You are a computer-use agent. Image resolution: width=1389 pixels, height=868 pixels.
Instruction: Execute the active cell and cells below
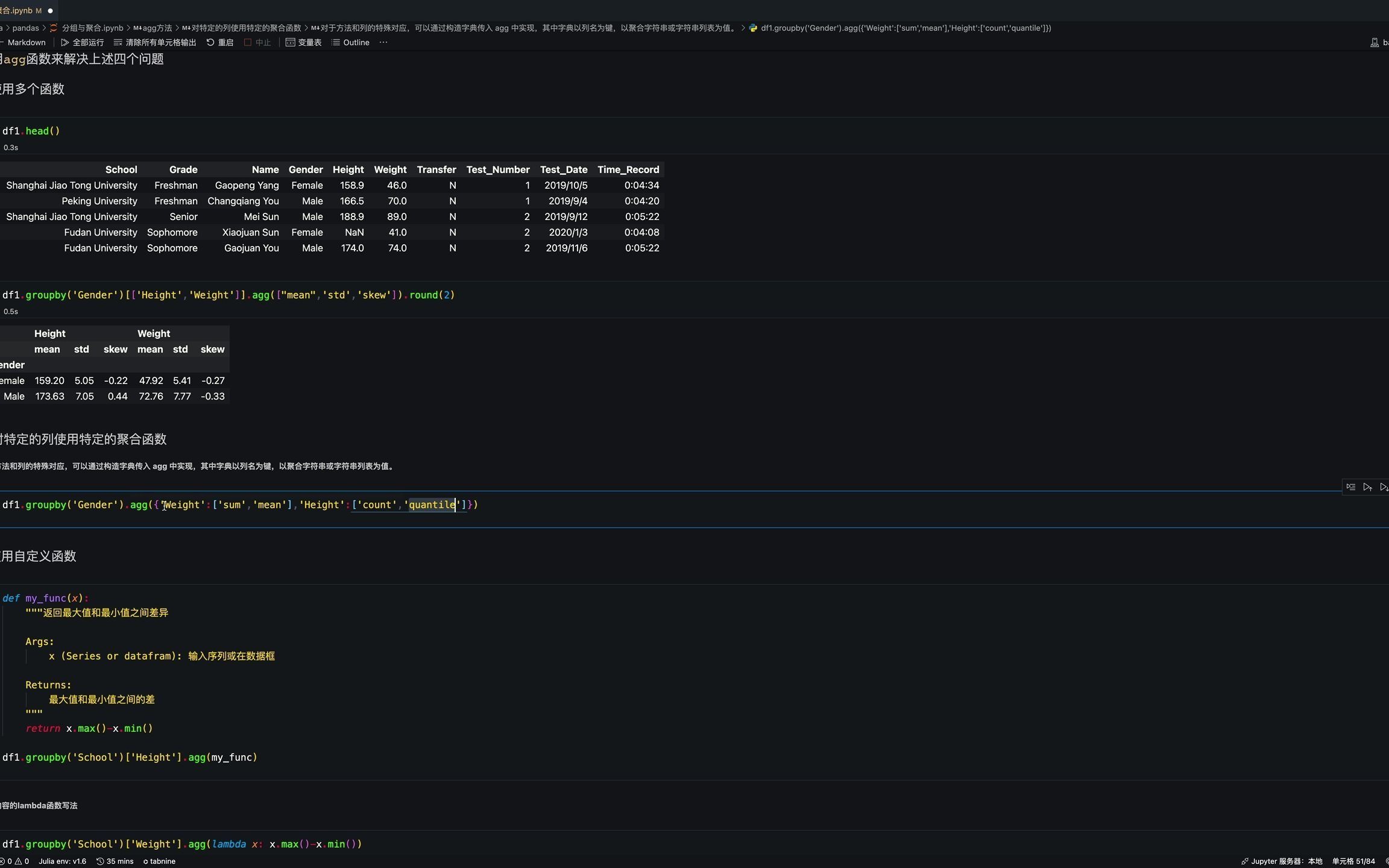pos(1384,487)
